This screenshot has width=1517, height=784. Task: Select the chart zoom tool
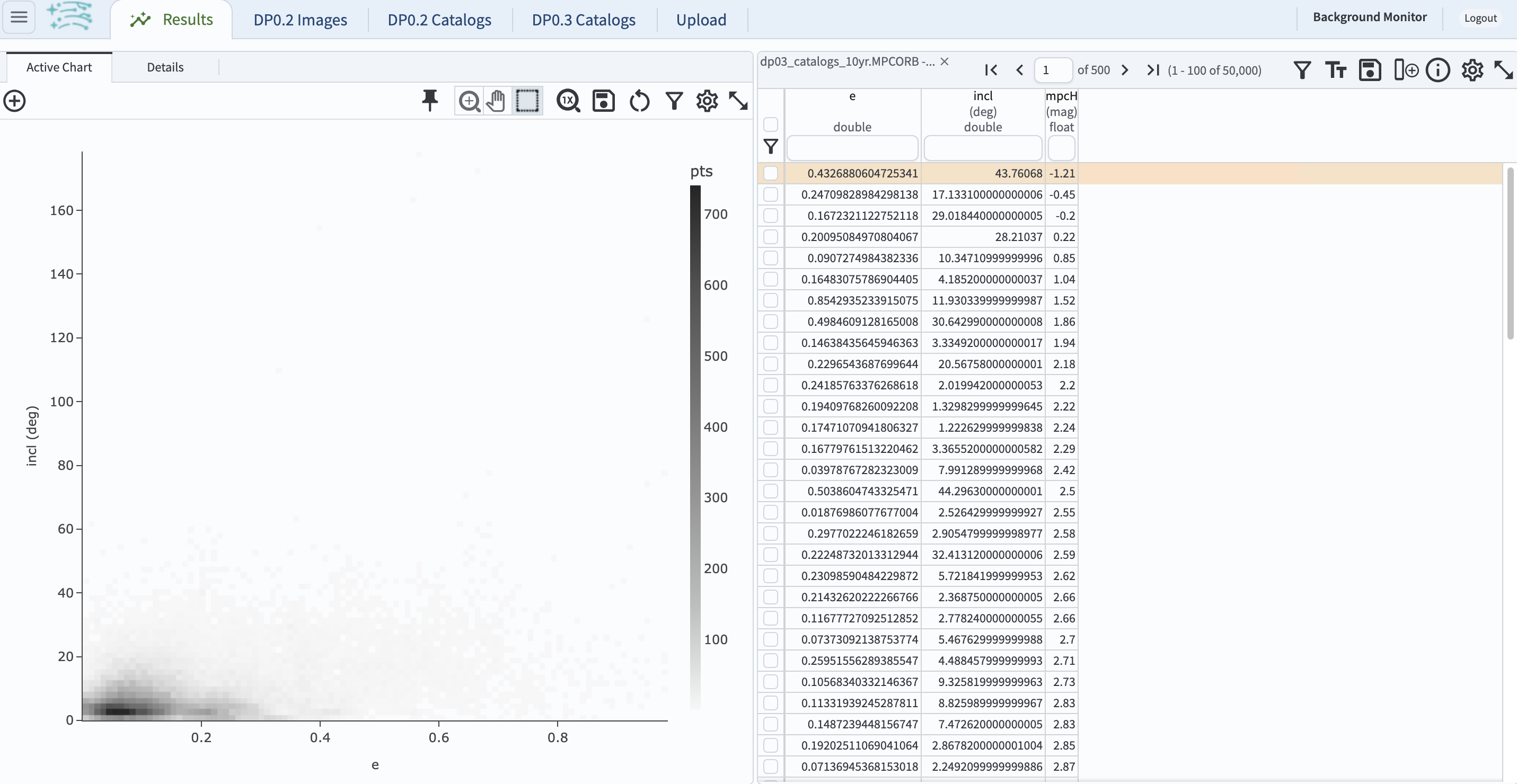coord(469,101)
